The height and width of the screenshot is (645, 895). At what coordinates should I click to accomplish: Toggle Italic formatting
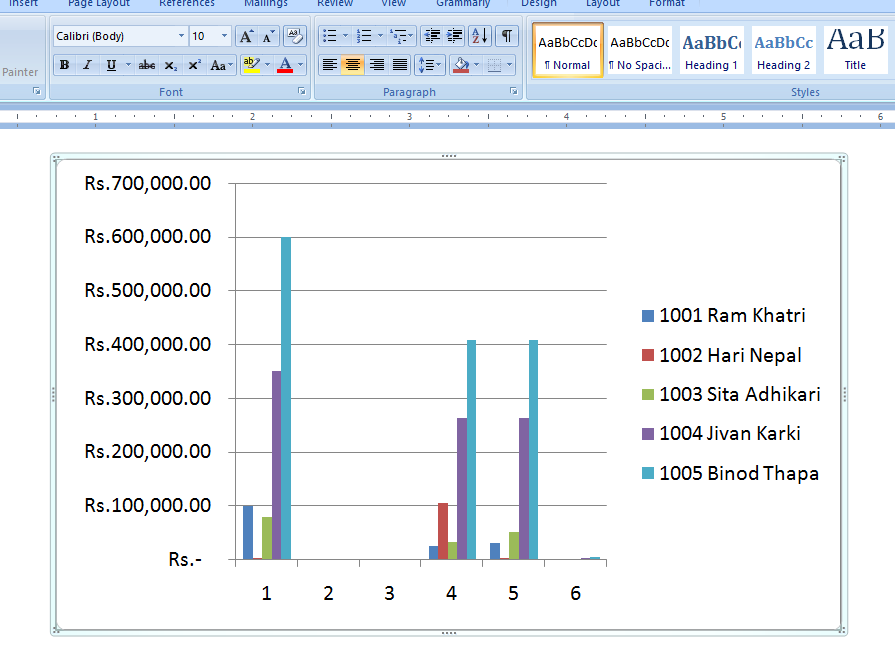coord(87,66)
